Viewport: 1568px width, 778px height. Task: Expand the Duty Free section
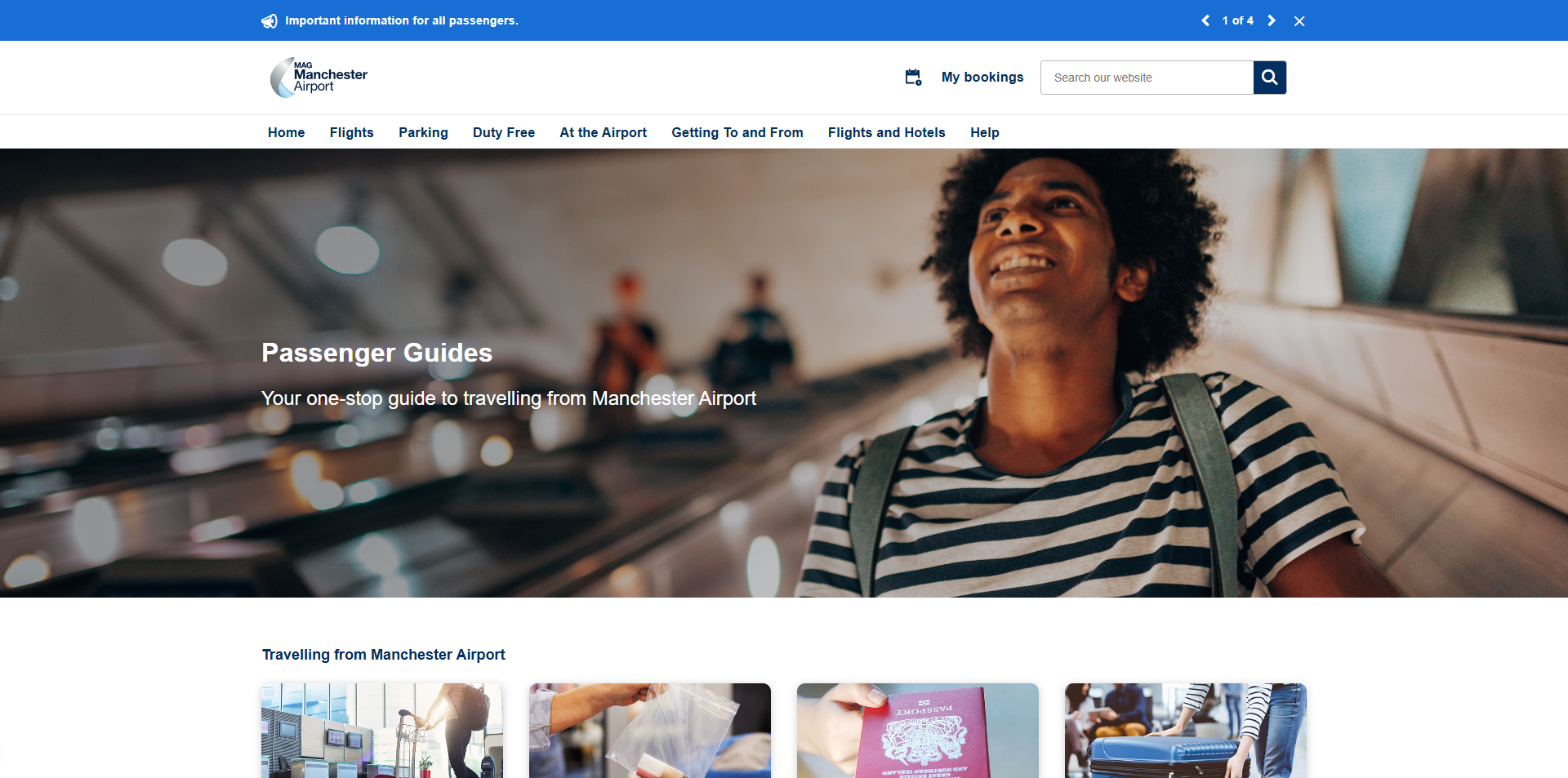click(503, 132)
